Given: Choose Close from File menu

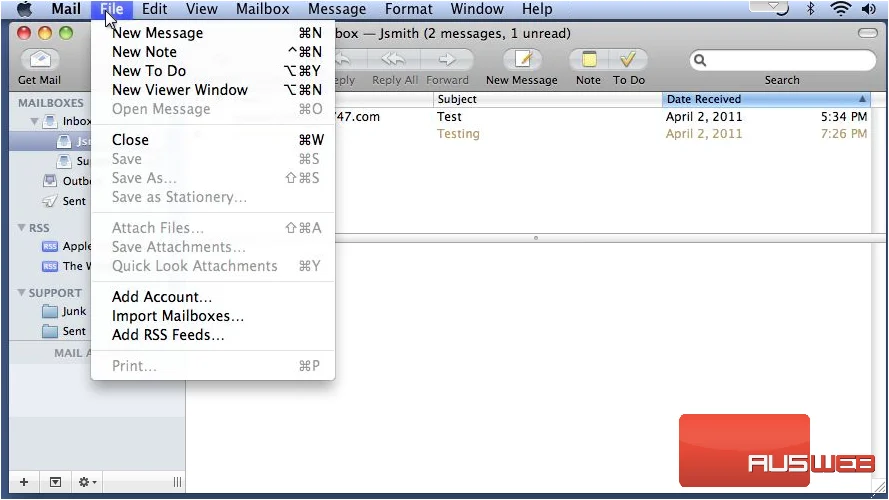Looking at the screenshot, I should tap(213, 139).
